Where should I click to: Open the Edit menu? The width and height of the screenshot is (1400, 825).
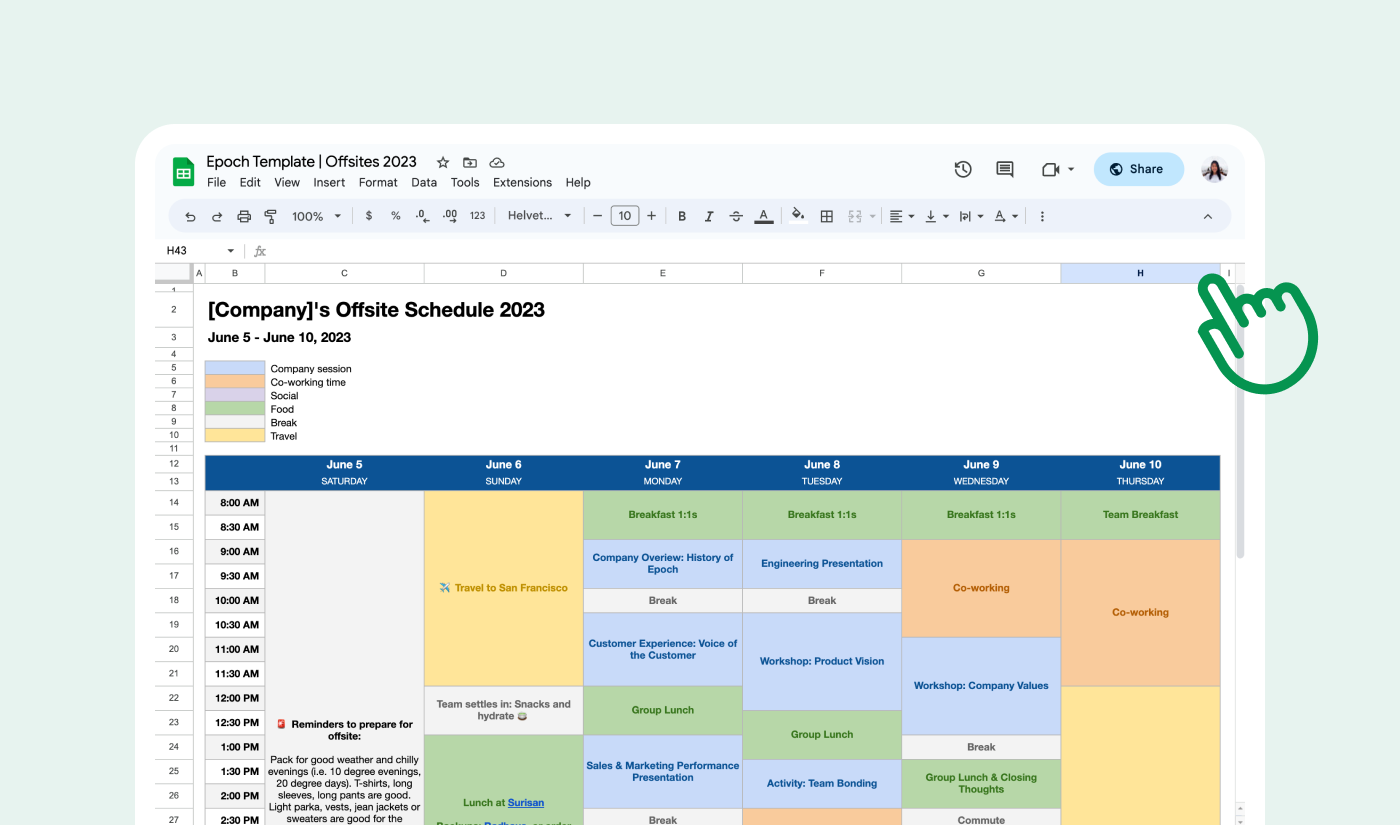(x=250, y=183)
